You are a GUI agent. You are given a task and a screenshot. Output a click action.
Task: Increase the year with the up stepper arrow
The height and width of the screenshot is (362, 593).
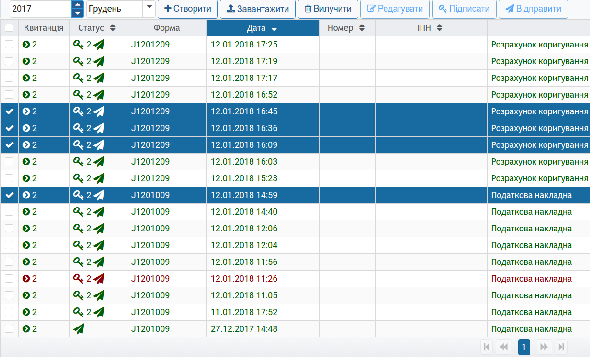(x=77, y=5)
